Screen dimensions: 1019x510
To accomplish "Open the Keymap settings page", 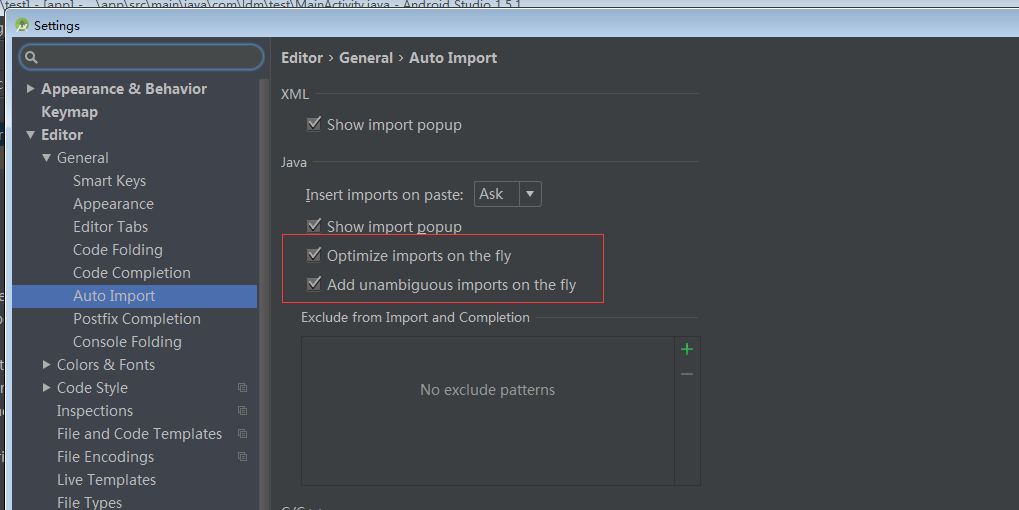I will coord(69,112).
